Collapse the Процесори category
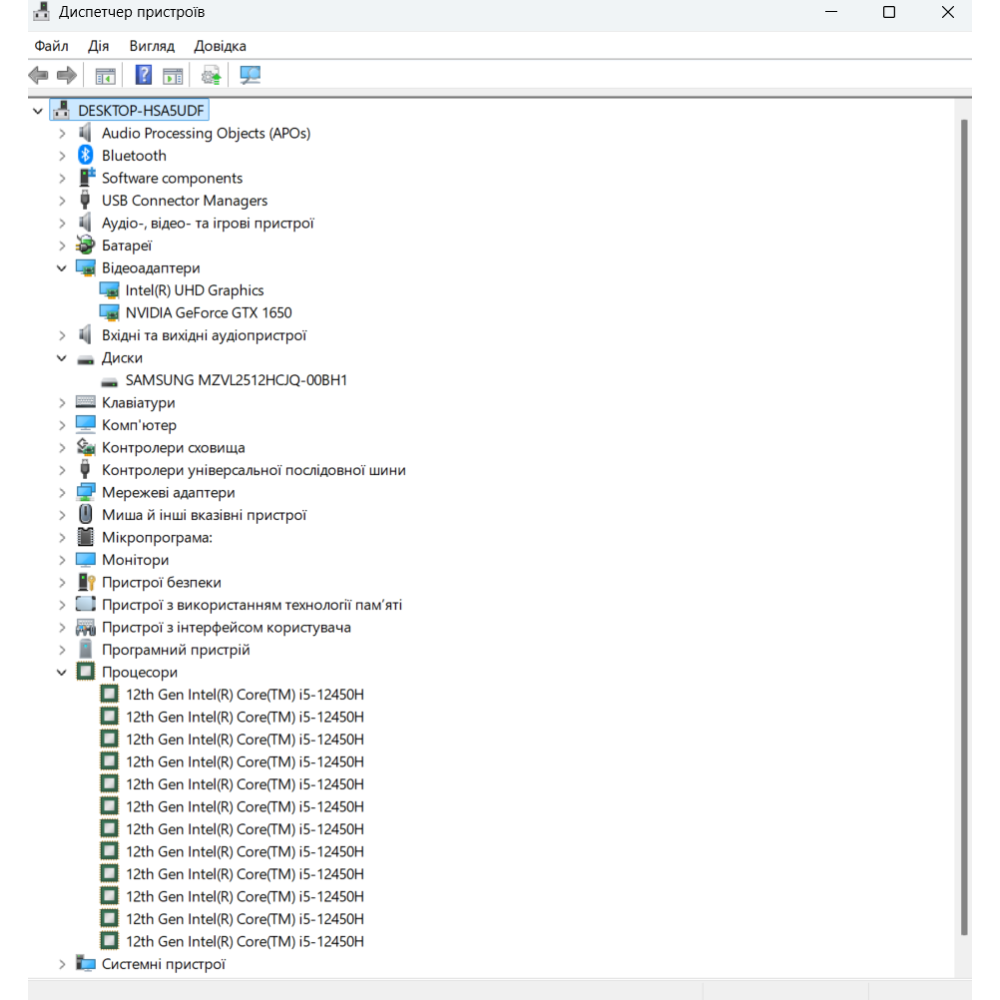This screenshot has height=1000, width=1000. point(62,673)
